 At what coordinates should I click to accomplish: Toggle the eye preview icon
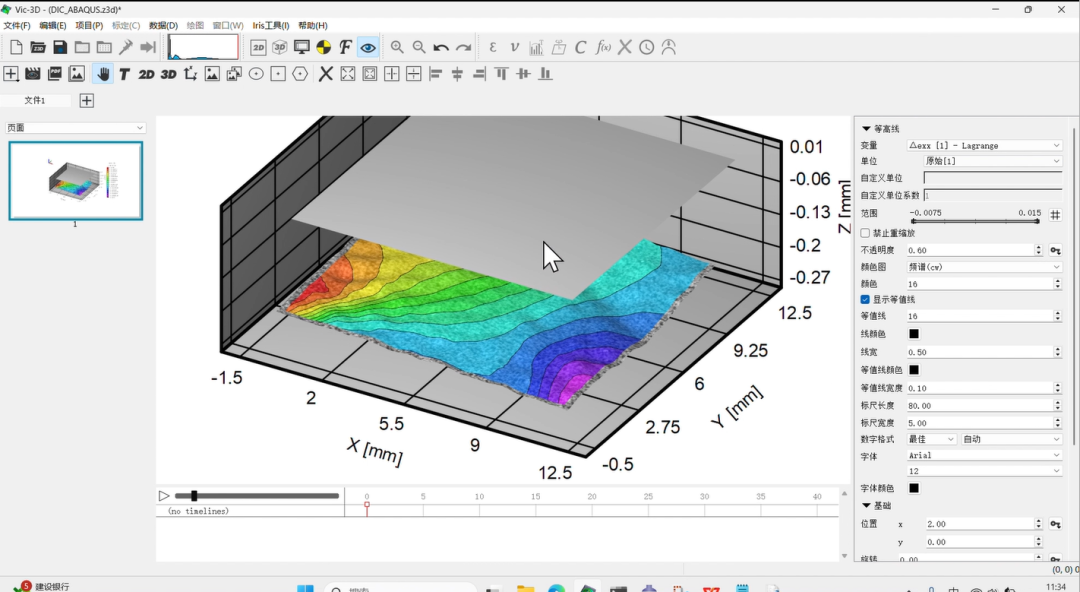click(368, 47)
